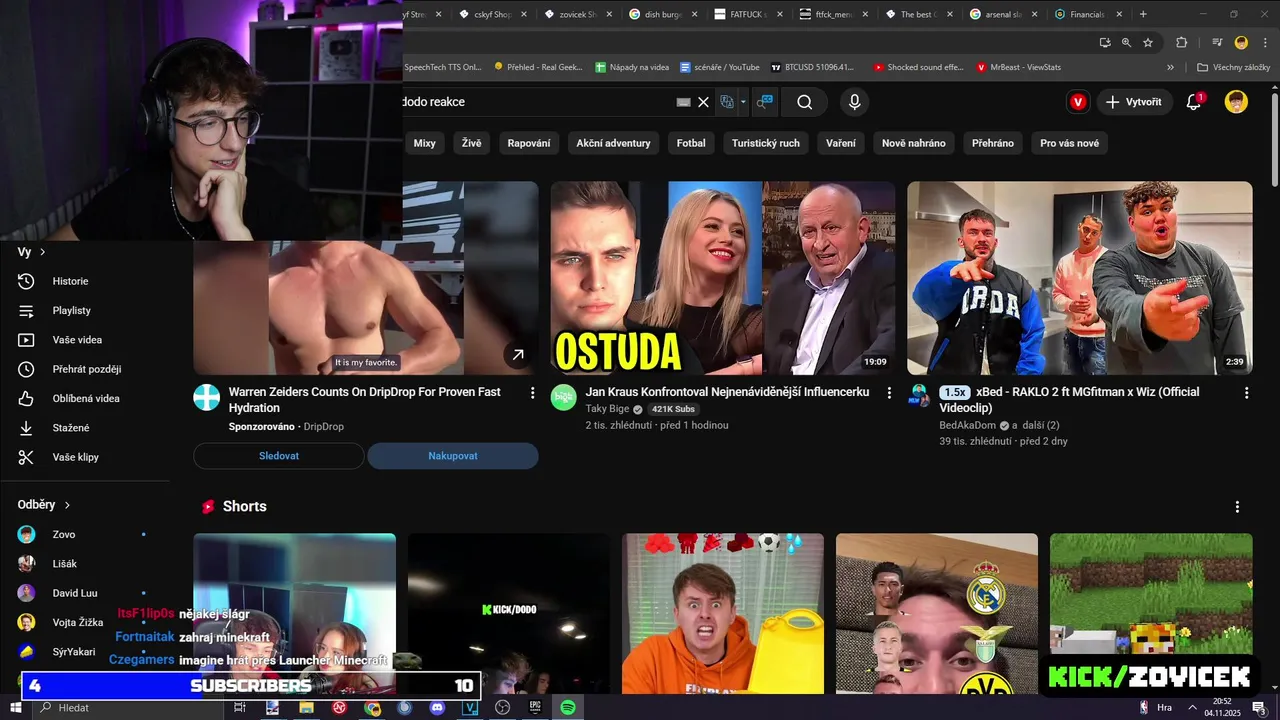
Task: Open Windows Start menu
Action: click(x=16, y=707)
